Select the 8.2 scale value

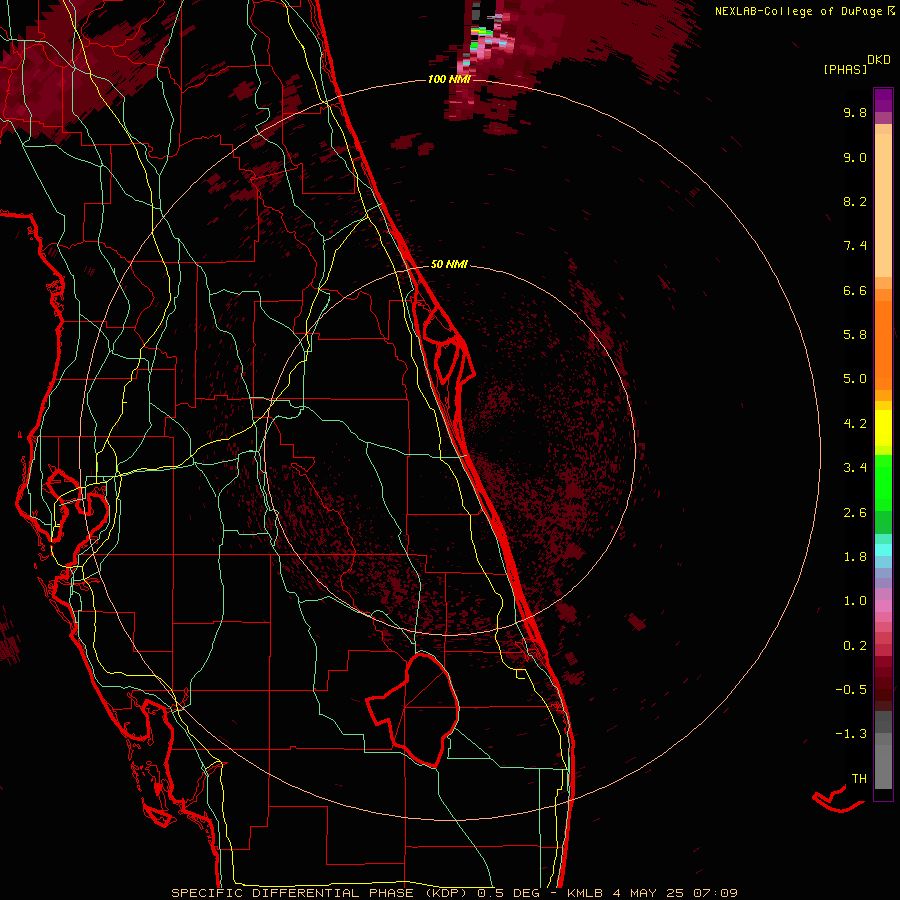[855, 201]
